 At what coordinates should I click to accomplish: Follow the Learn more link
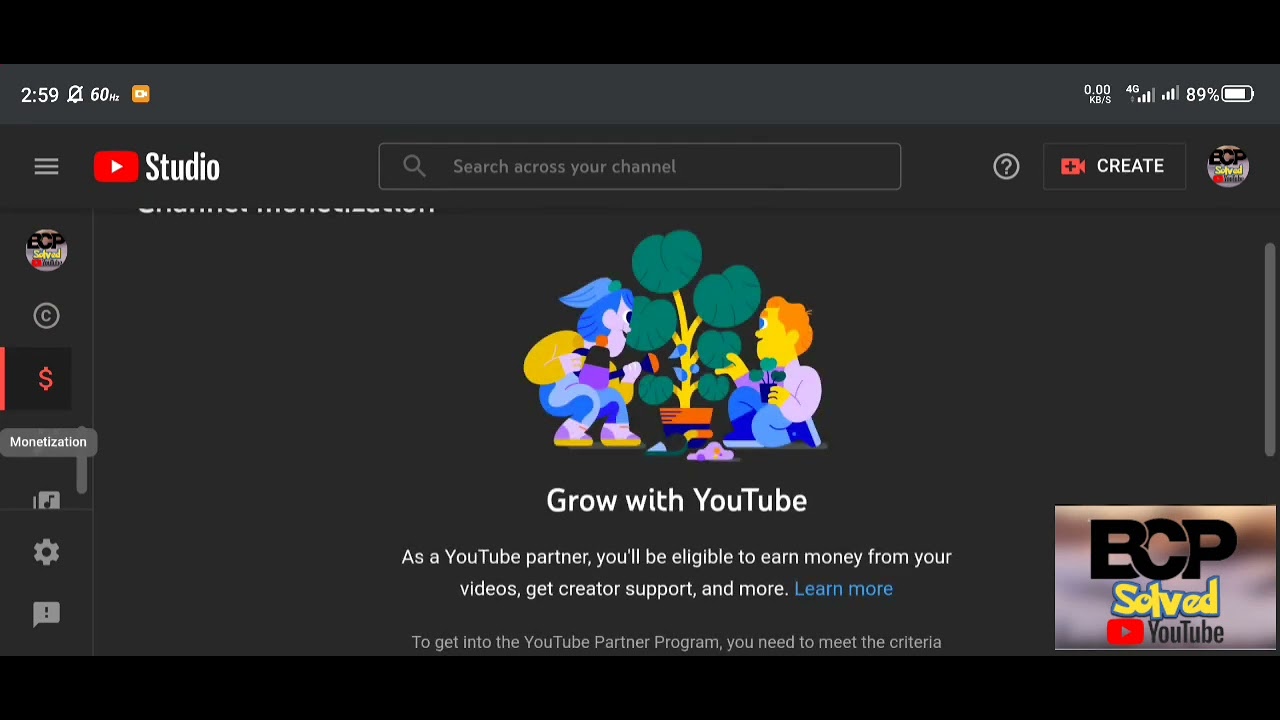(843, 589)
